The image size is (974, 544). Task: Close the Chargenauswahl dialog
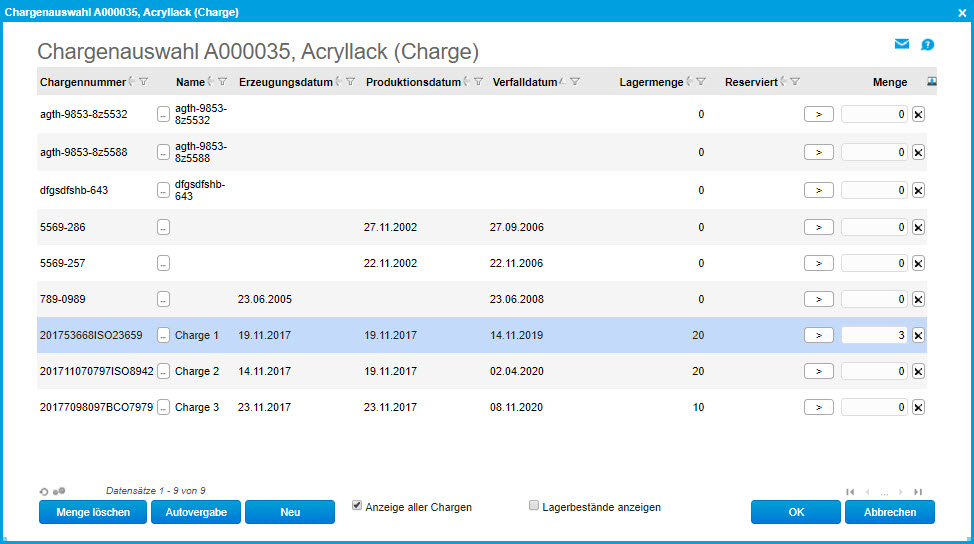pos(962,12)
